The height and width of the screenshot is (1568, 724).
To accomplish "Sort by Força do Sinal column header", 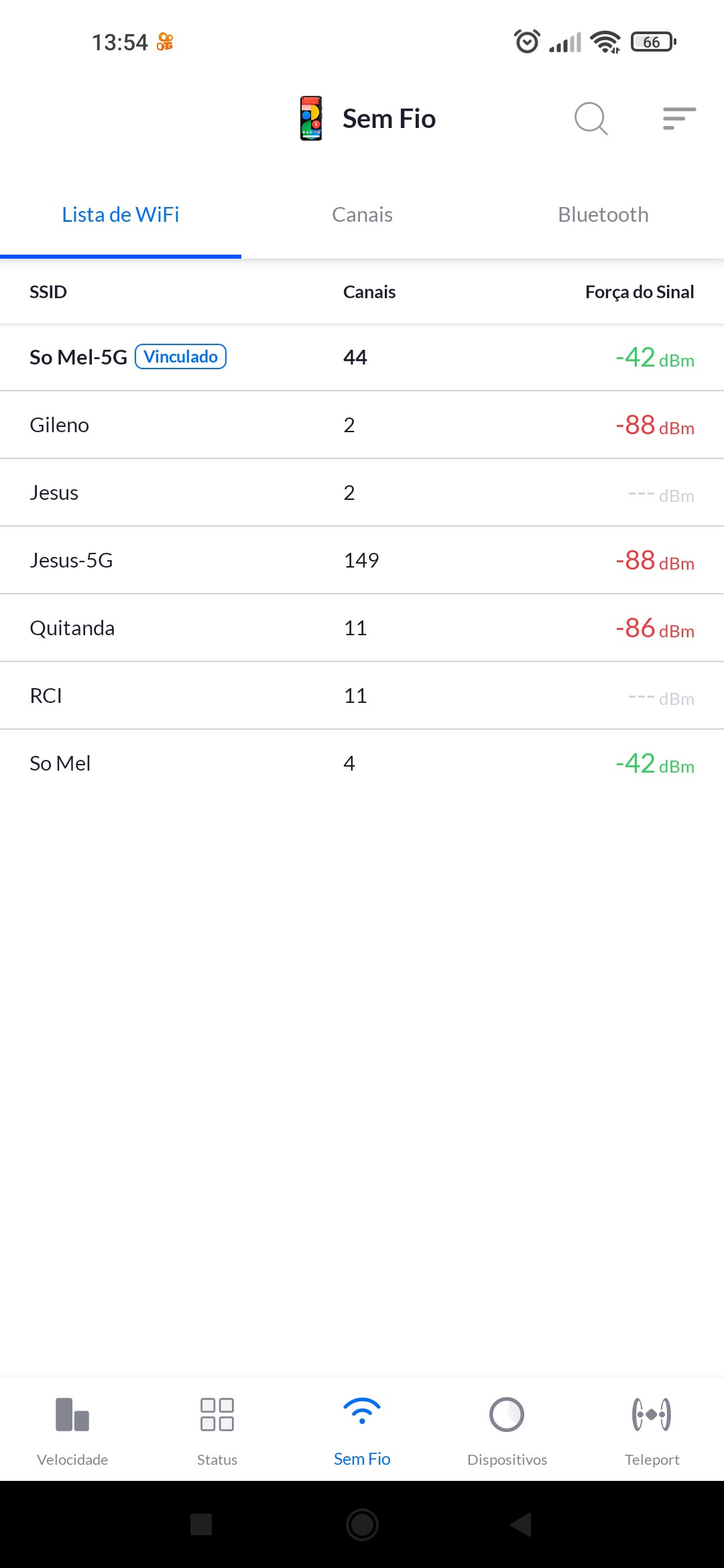I will (x=639, y=292).
